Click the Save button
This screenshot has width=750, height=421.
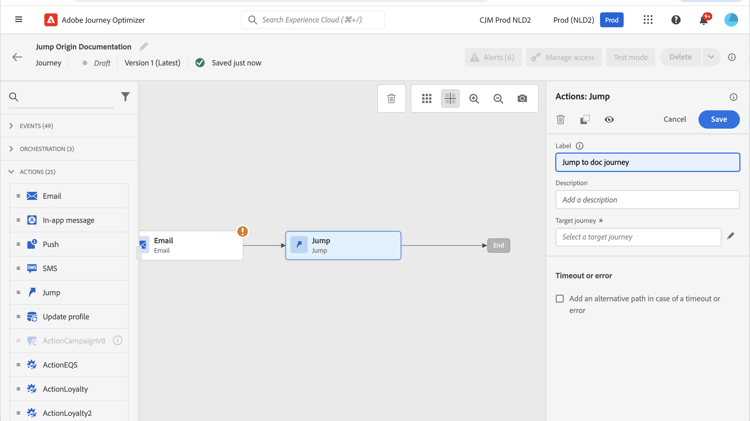pos(718,120)
